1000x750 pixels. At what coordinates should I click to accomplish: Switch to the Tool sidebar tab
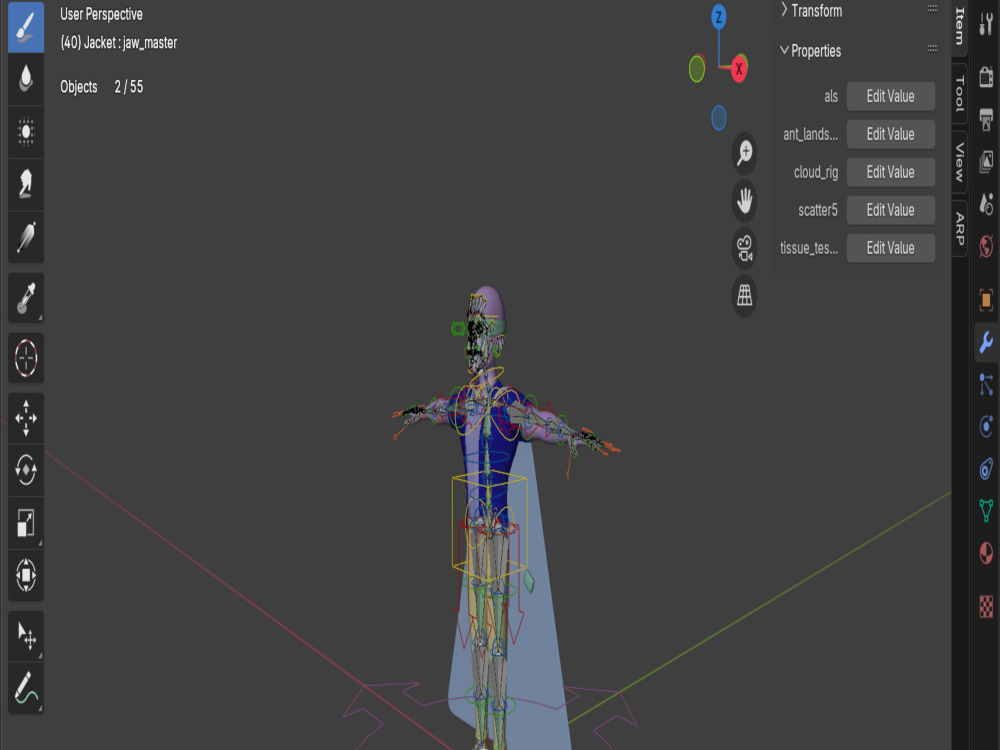[960, 94]
